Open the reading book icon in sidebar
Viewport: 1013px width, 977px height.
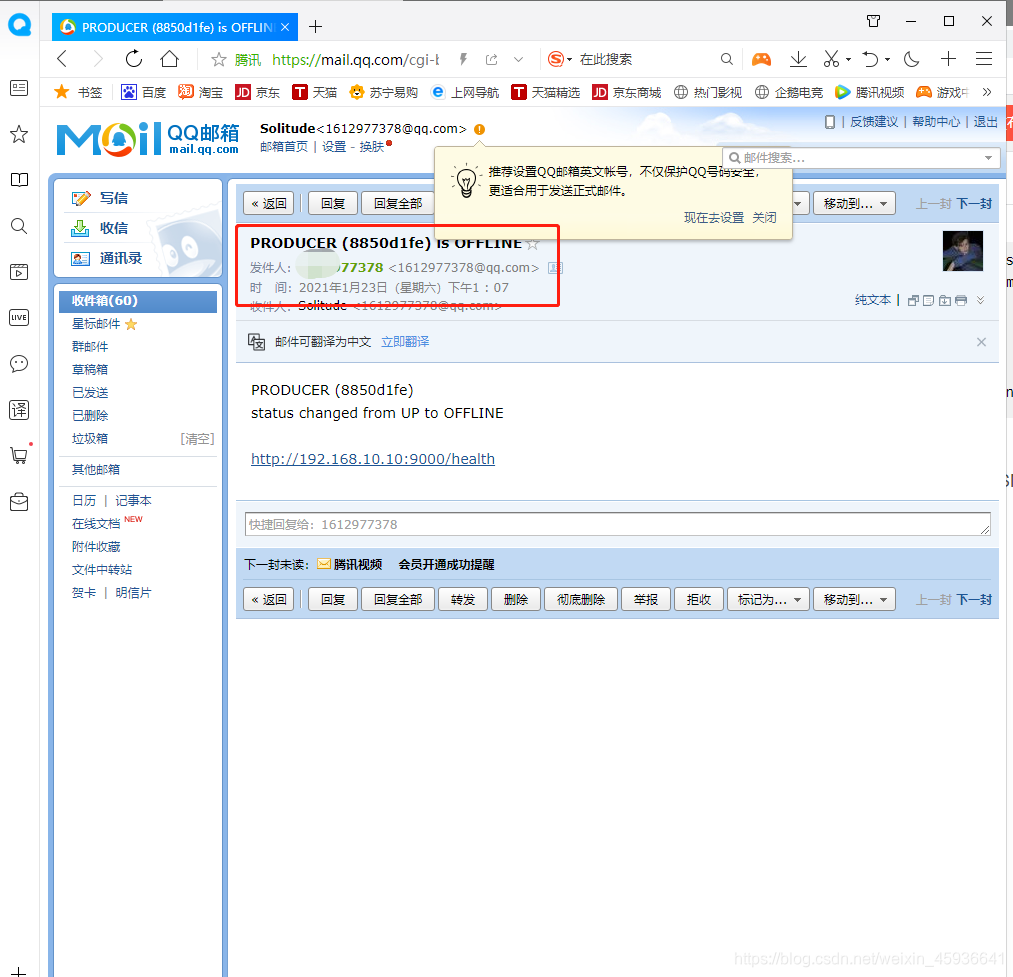(x=19, y=180)
